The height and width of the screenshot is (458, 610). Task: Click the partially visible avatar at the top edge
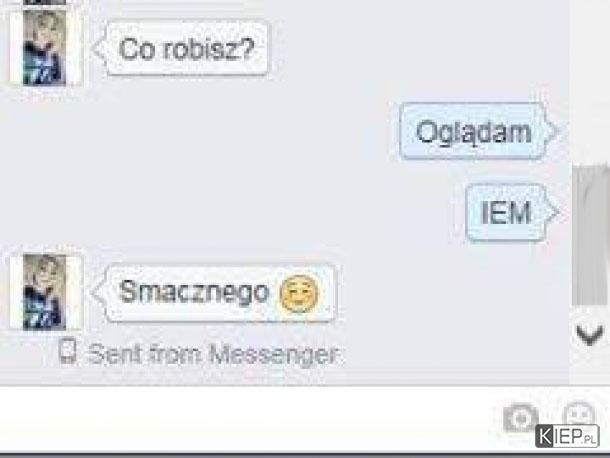[x=44, y=2]
